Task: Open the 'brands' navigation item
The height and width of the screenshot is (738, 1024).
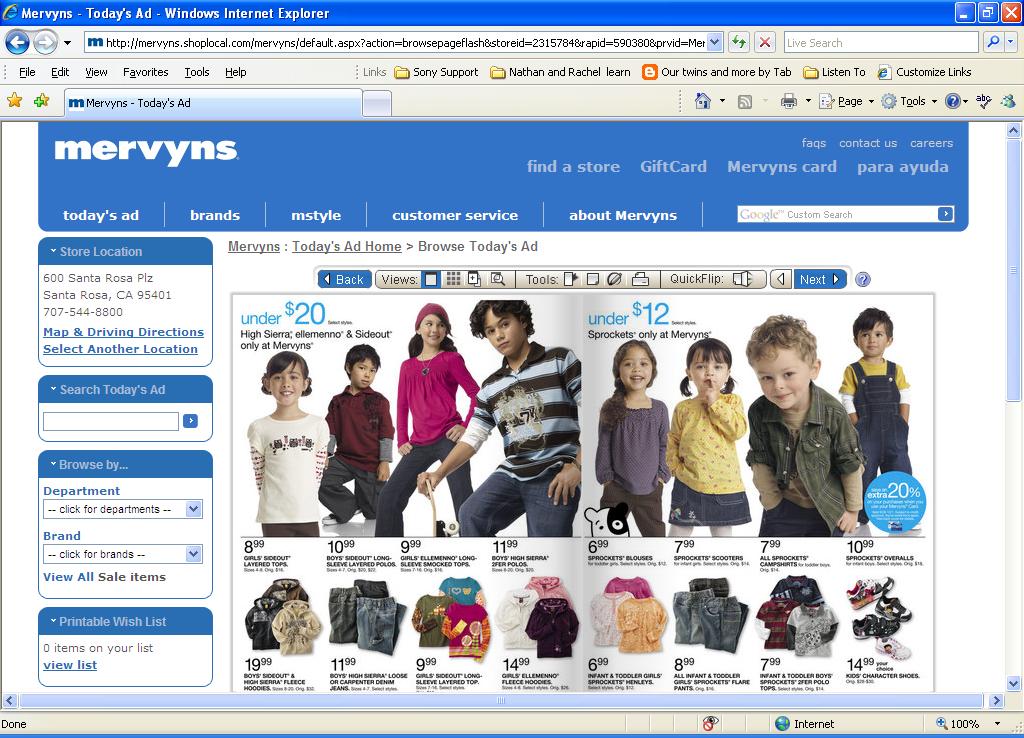Action: point(215,216)
